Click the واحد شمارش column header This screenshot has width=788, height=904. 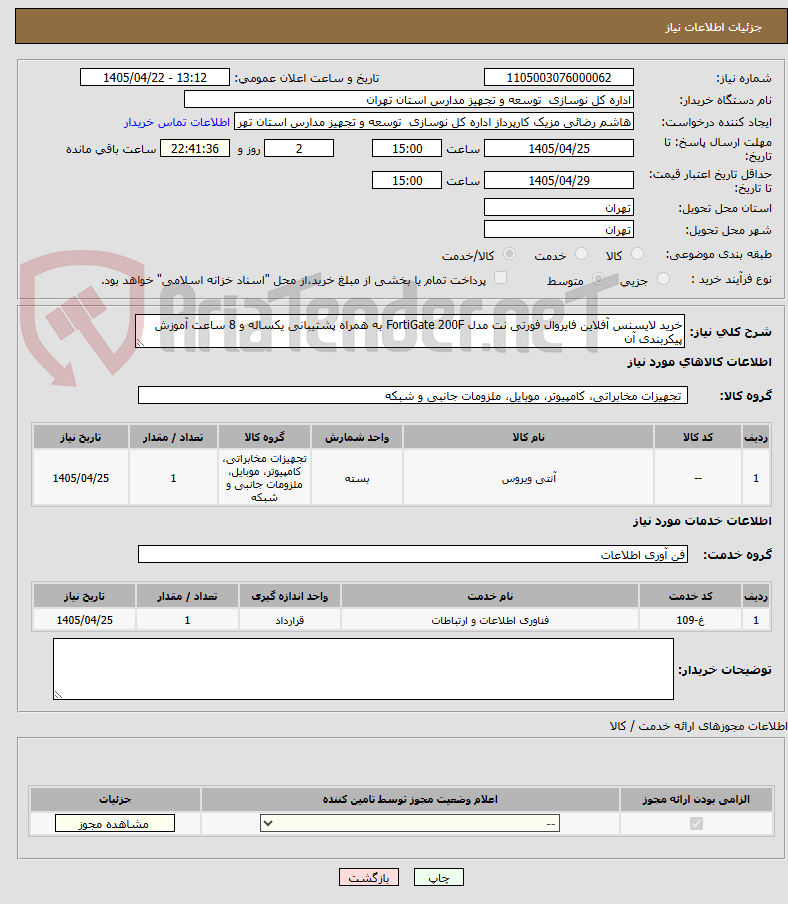[x=357, y=437]
